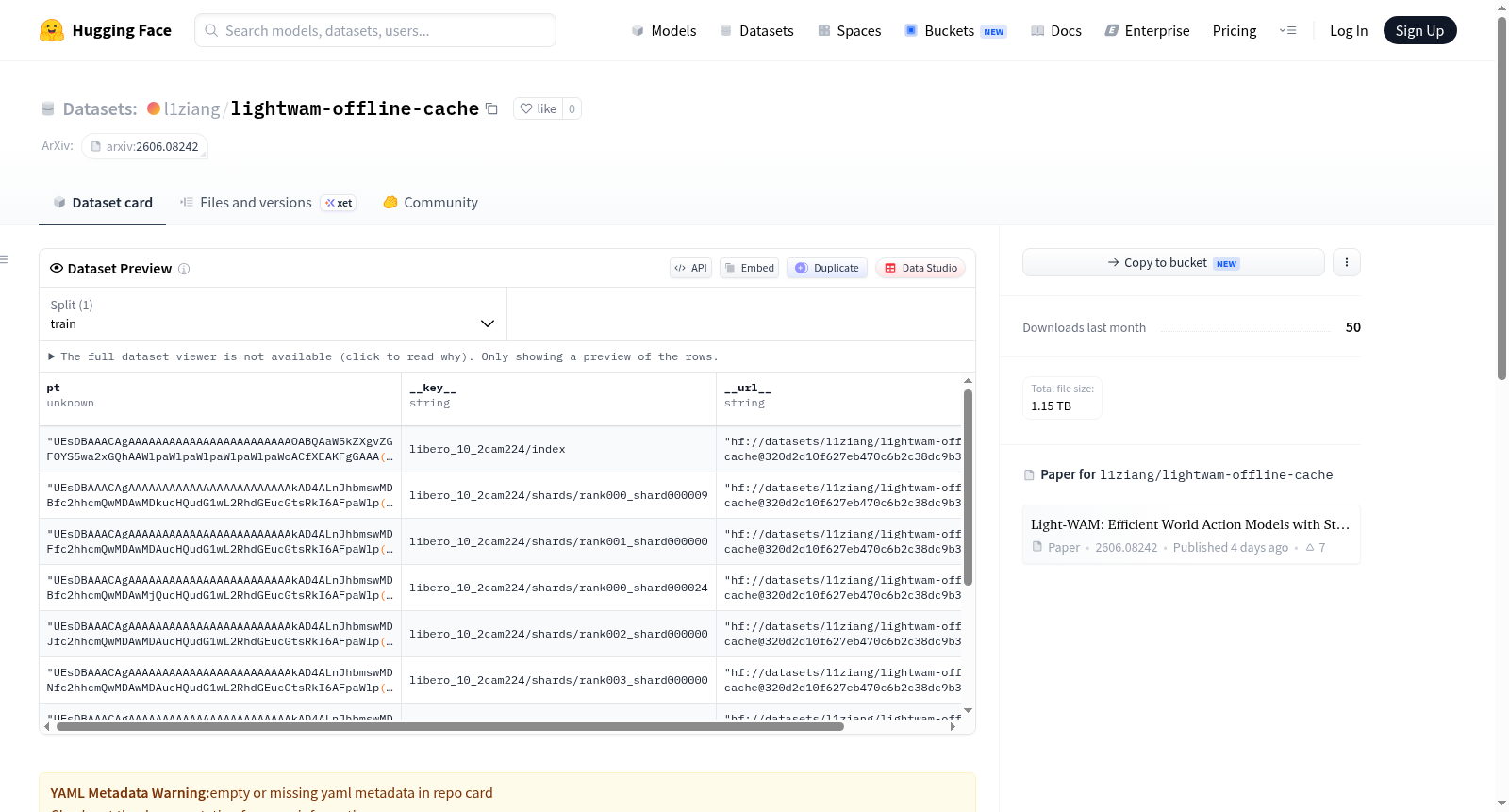Select the rank000_shard000024 key cell
The width and height of the screenshot is (1509, 812).
click(x=558, y=588)
